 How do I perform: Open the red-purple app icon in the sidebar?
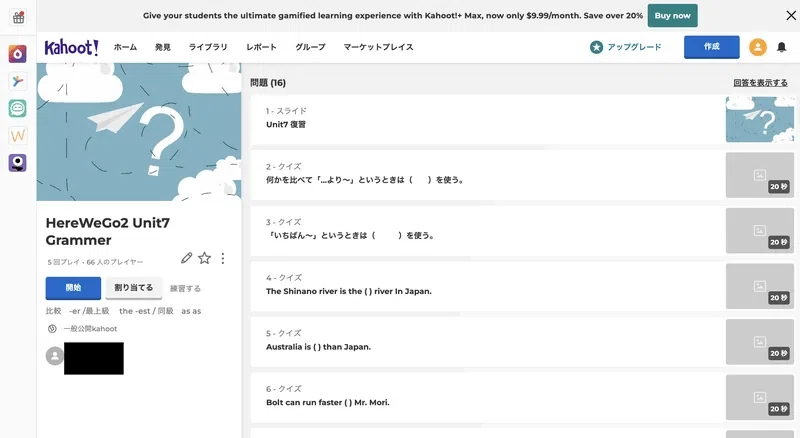[x=17, y=54]
